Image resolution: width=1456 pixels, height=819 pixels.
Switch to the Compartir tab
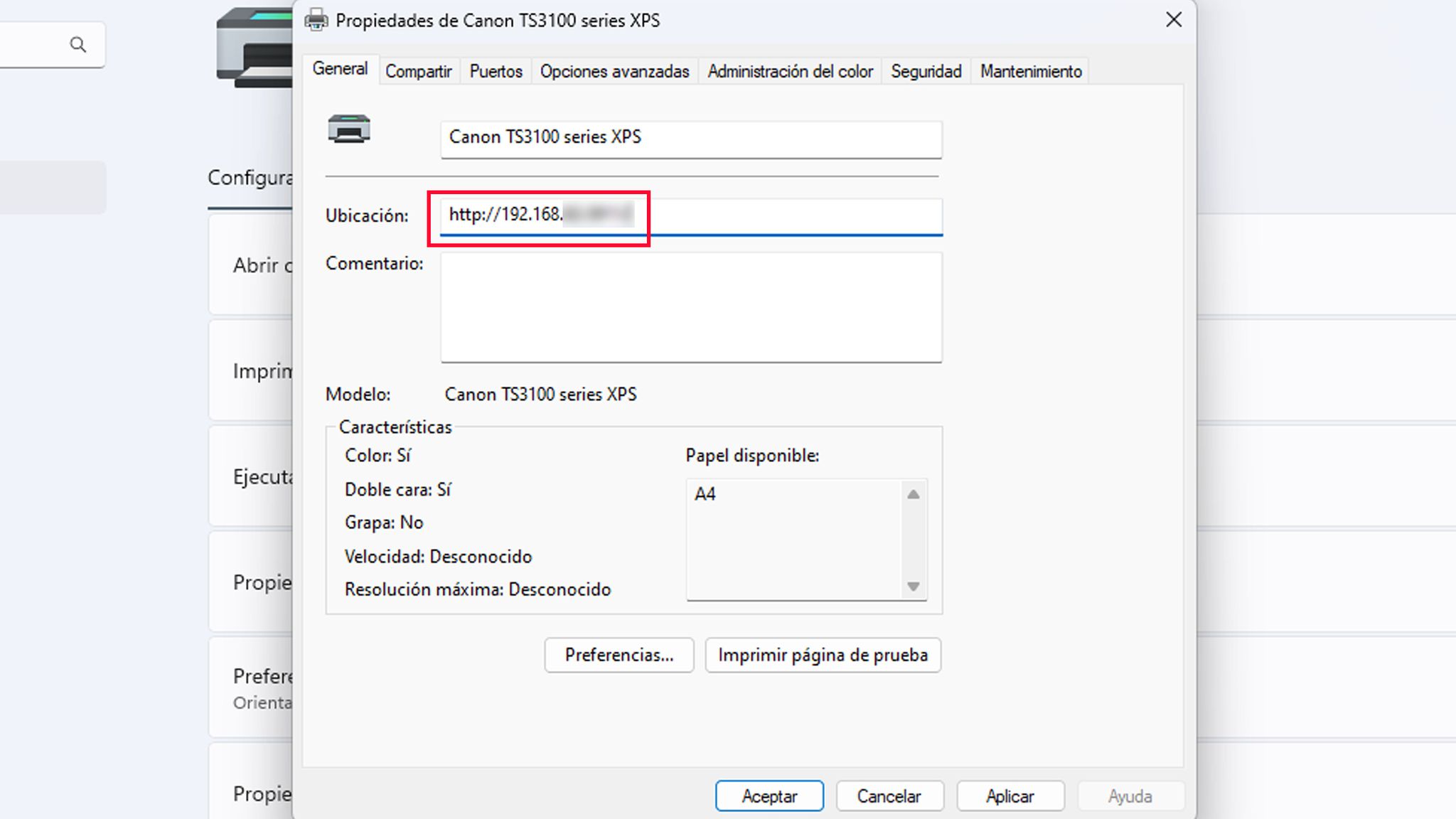click(x=418, y=72)
